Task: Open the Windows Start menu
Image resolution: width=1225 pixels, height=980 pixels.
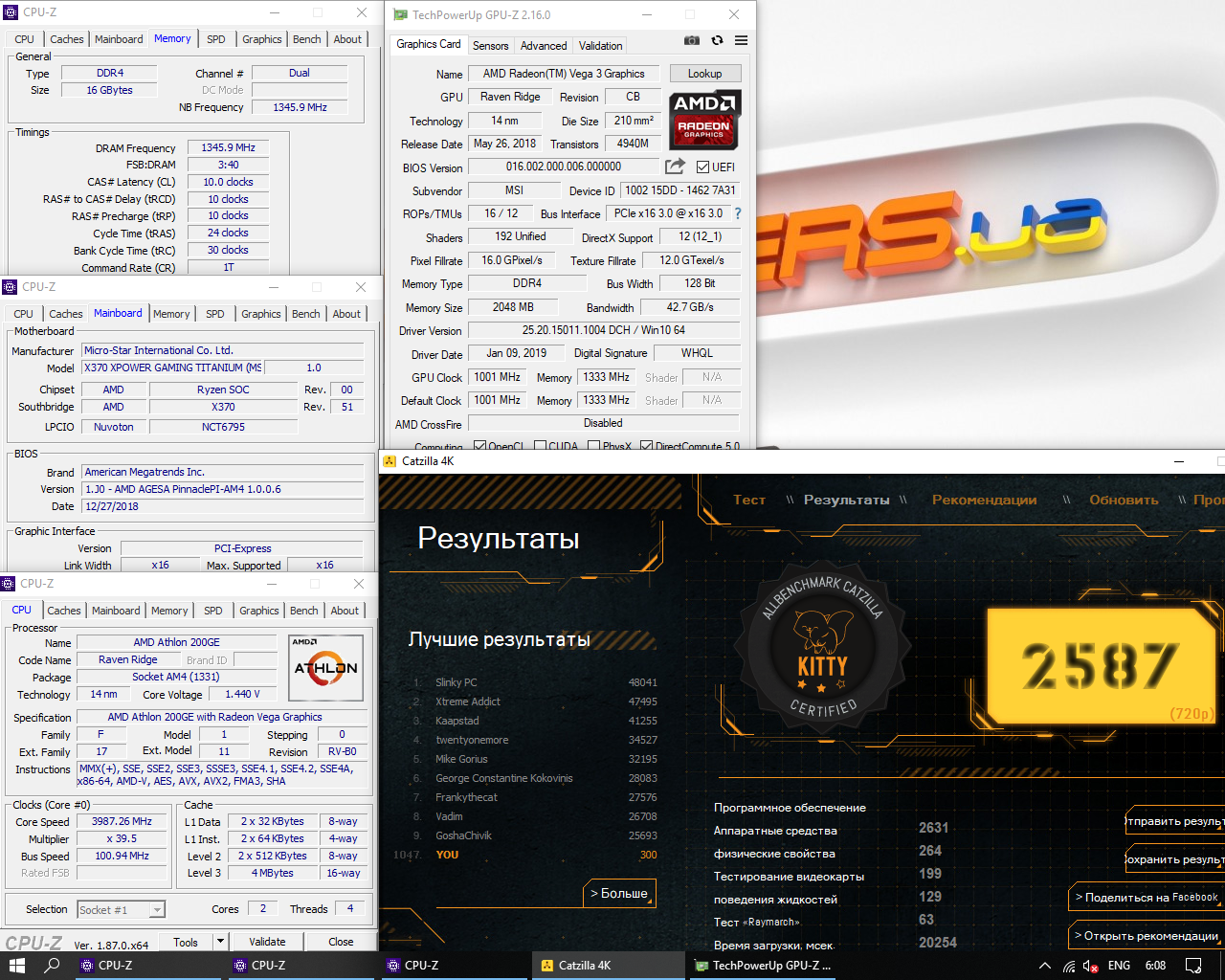Action: (16, 966)
